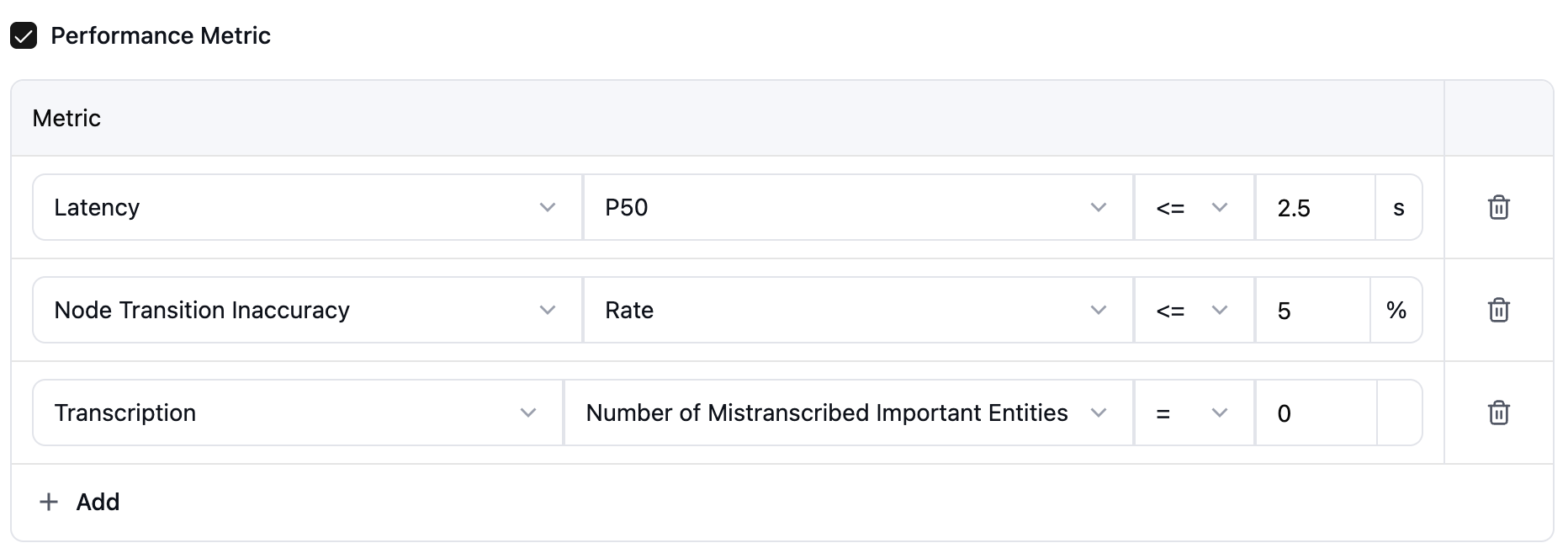Remove the Node Transition Inaccuracy row
Screen dimensions: 1568x559
1498,310
